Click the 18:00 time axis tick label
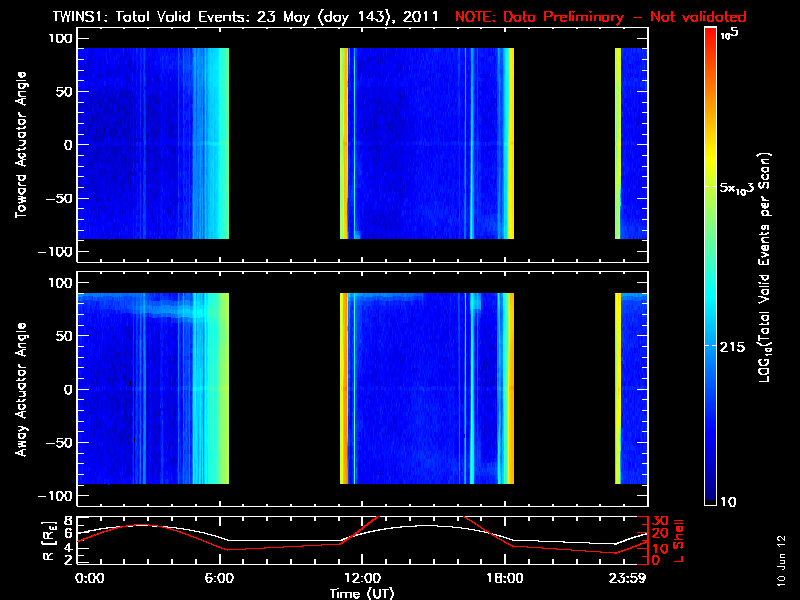The image size is (800, 600). point(504,579)
